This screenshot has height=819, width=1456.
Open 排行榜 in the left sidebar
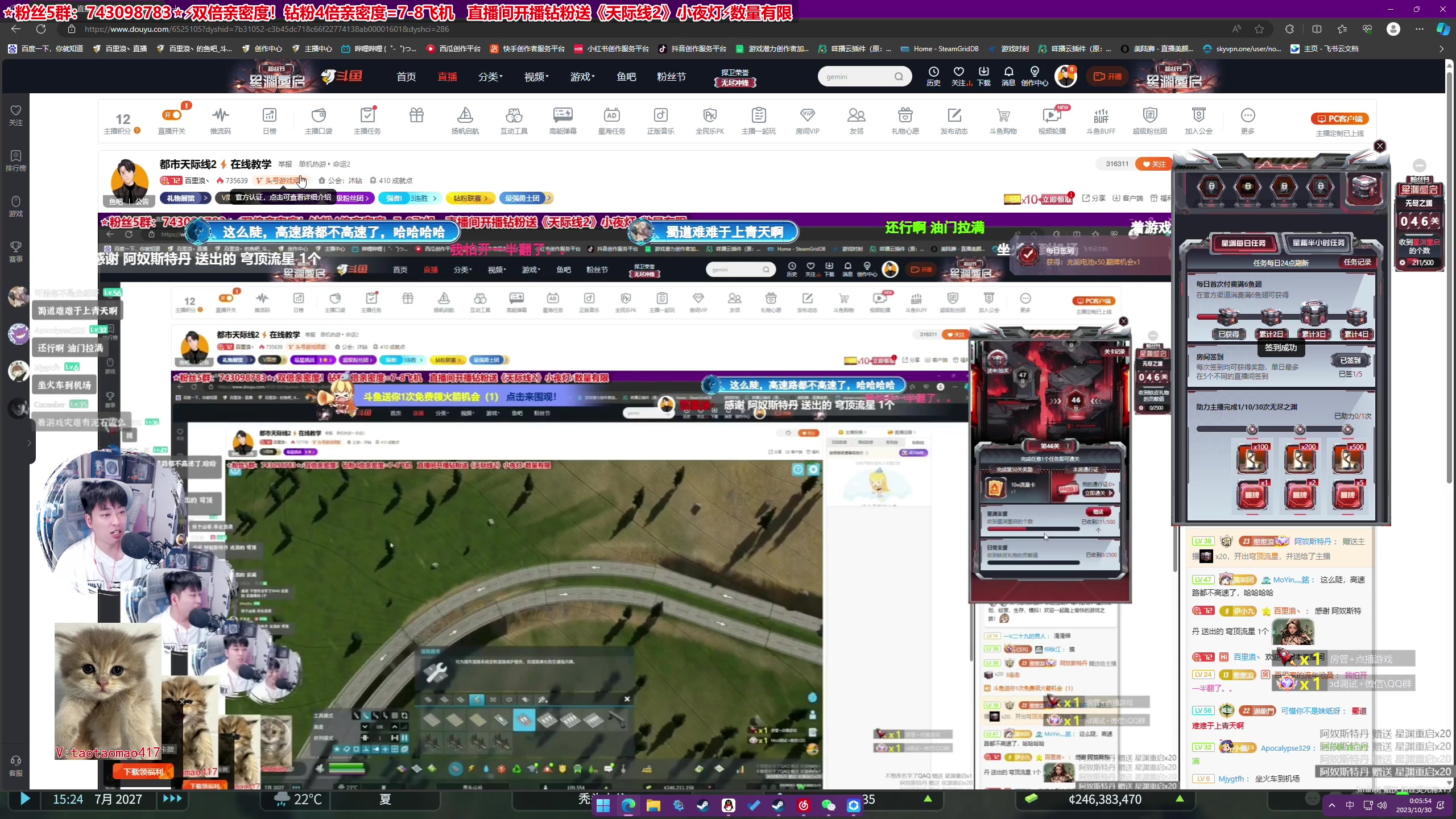point(16,160)
